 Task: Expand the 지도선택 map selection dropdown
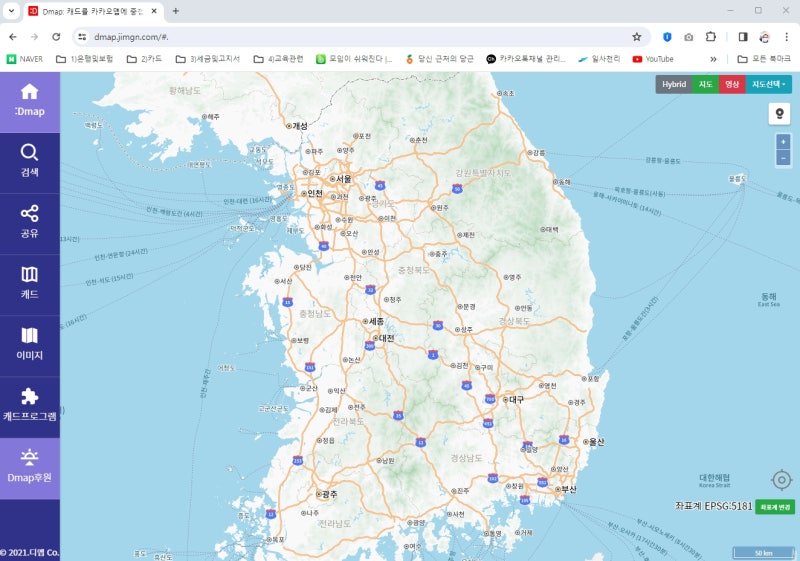tap(769, 84)
